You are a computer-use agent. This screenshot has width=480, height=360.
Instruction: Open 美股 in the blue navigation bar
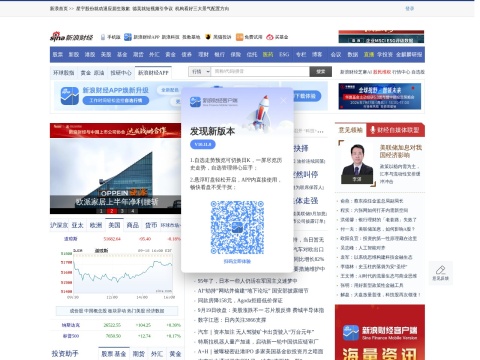click(x=106, y=55)
